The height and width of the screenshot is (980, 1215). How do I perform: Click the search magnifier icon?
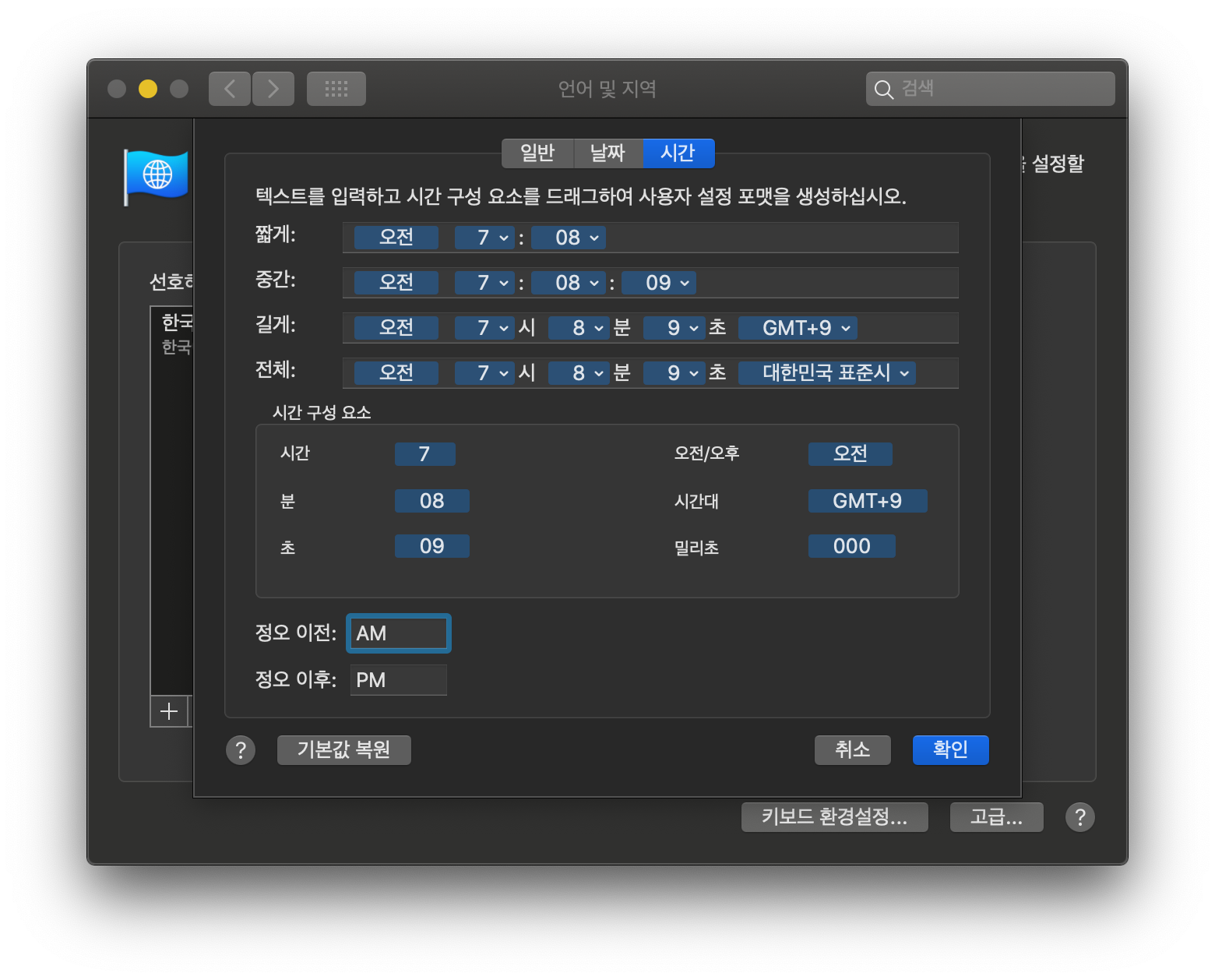883,90
